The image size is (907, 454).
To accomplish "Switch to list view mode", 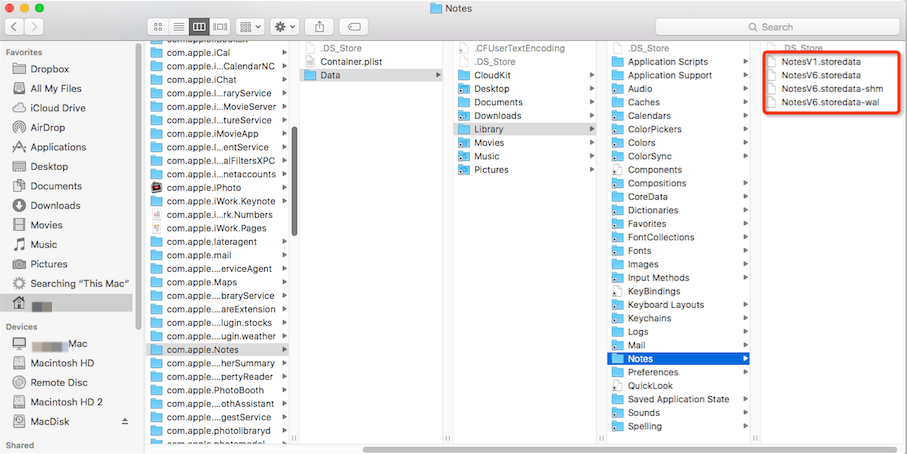I will coord(179,27).
